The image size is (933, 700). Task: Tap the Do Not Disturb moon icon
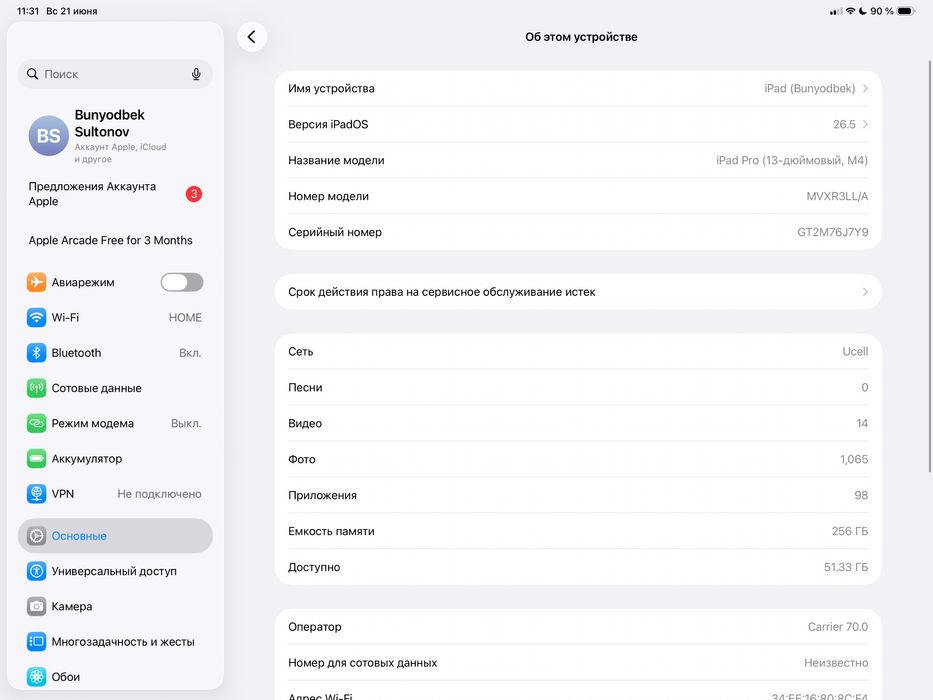tap(862, 11)
